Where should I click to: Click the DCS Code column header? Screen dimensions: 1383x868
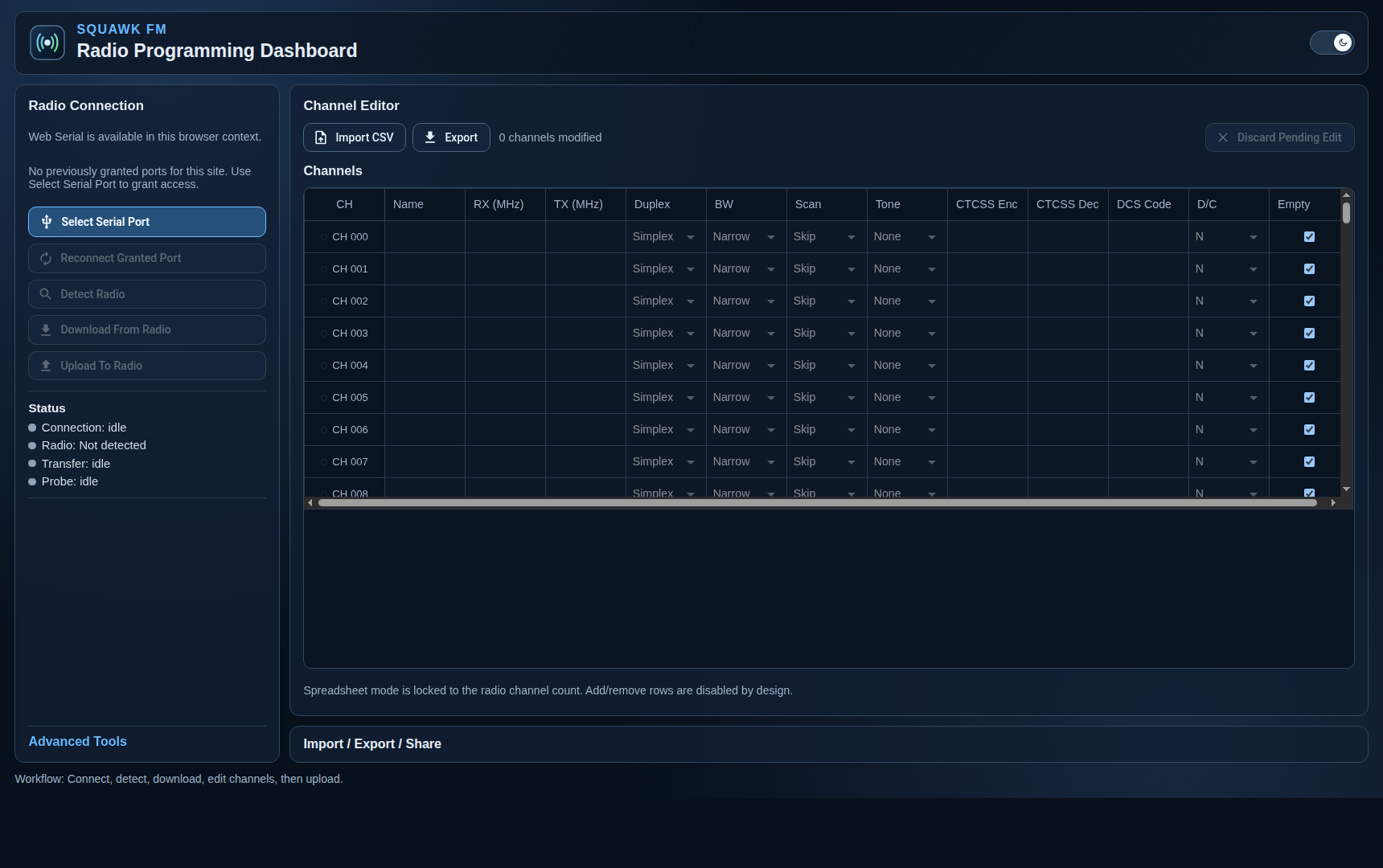pyautogui.click(x=1148, y=205)
